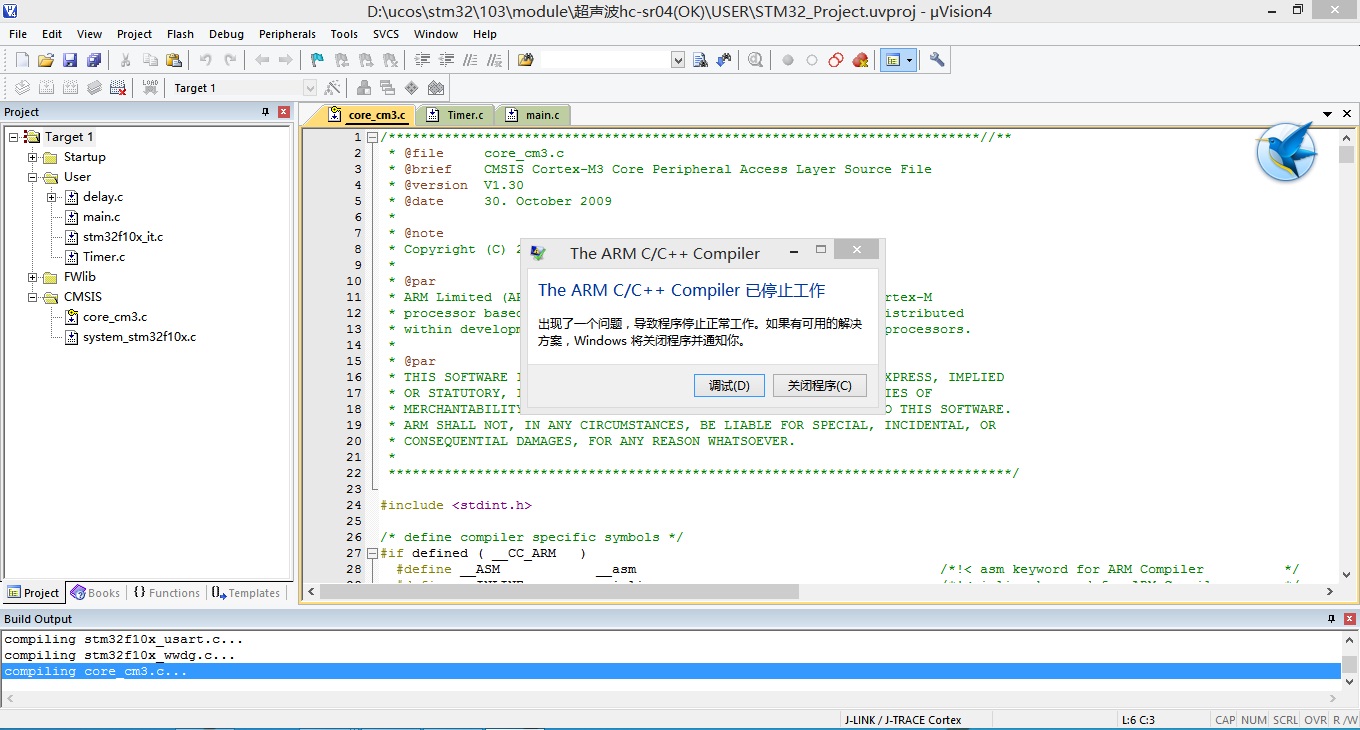Copy the selection to clipboard
This screenshot has width=1360, height=730.
(x=150, y=60)
